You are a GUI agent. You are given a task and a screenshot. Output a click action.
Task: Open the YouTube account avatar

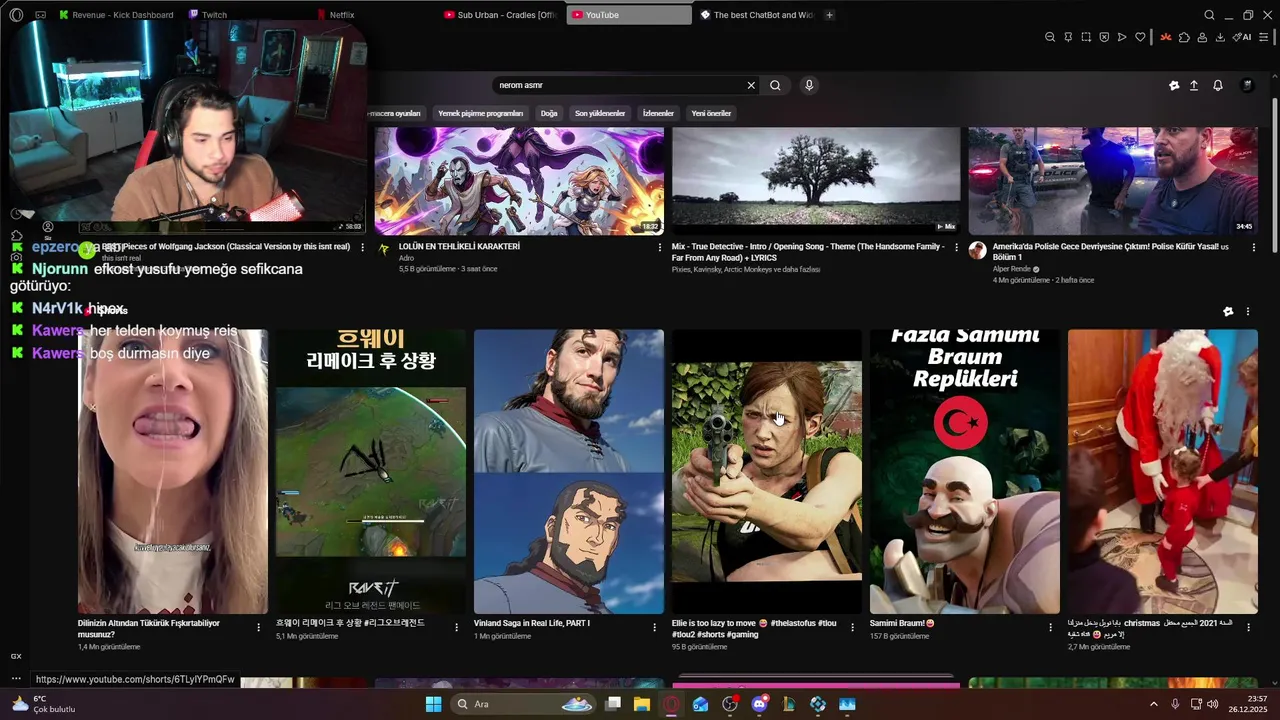coord(1247,85)
